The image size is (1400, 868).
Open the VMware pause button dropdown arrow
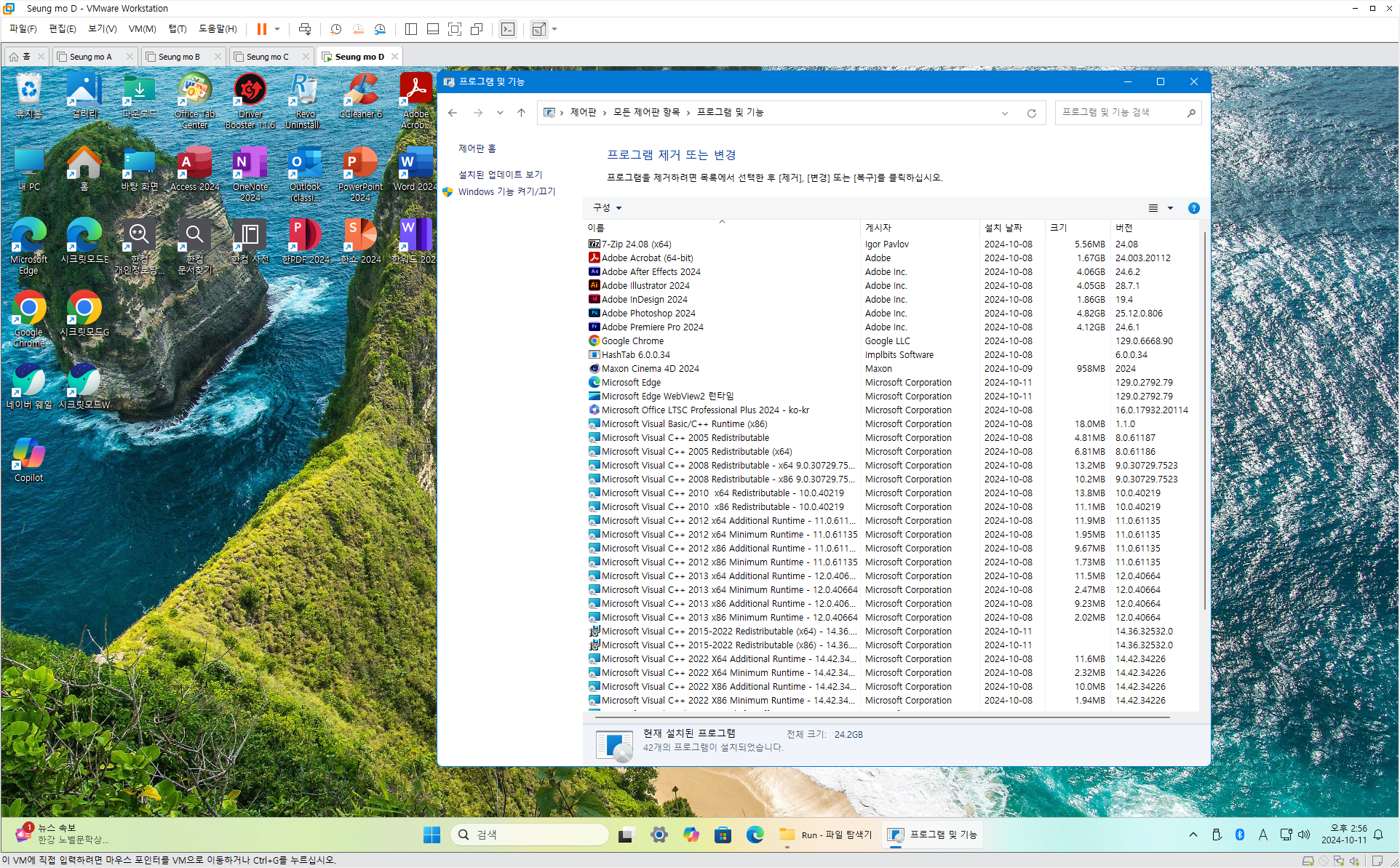277,29
